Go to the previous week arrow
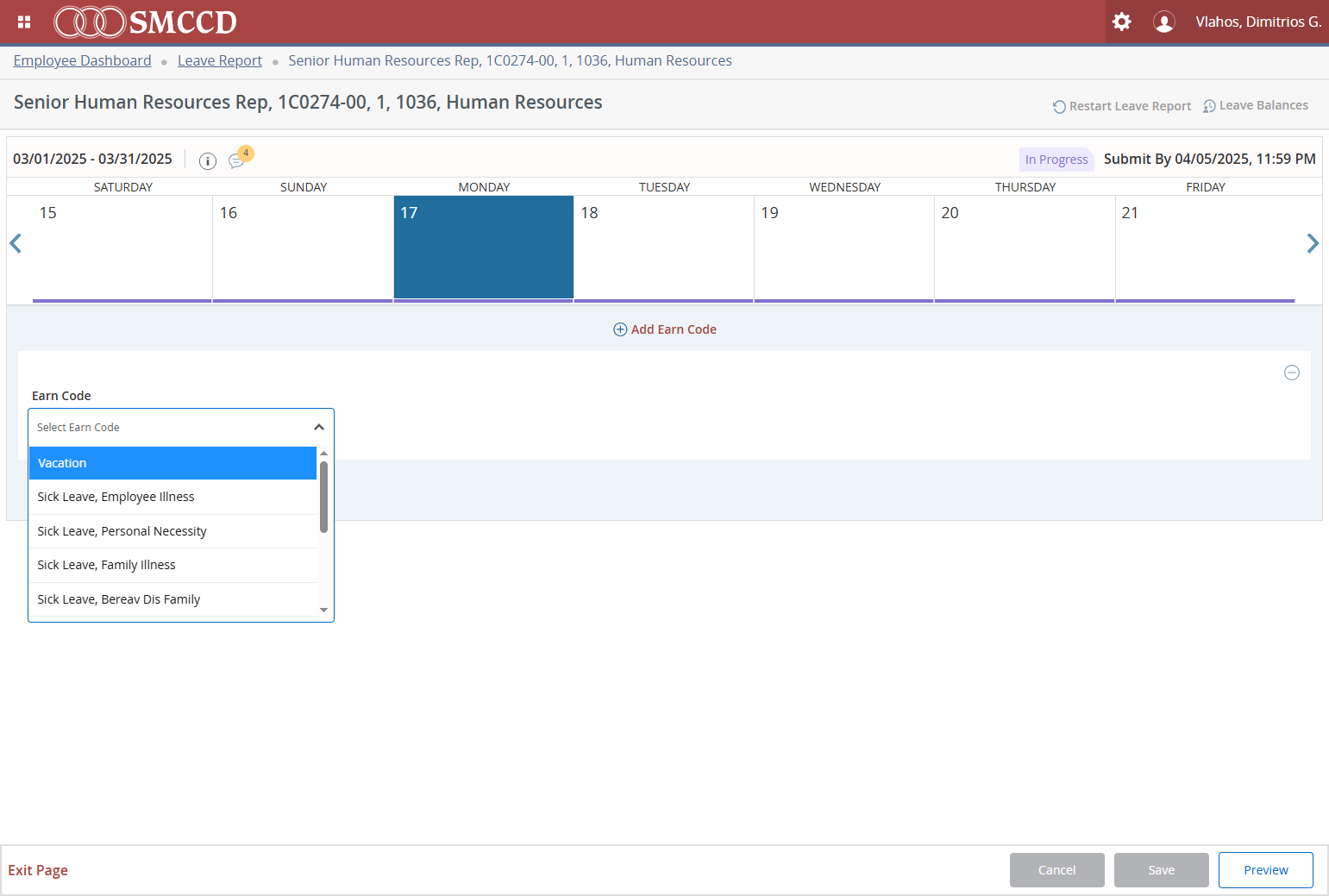 (x=16, y=243)
